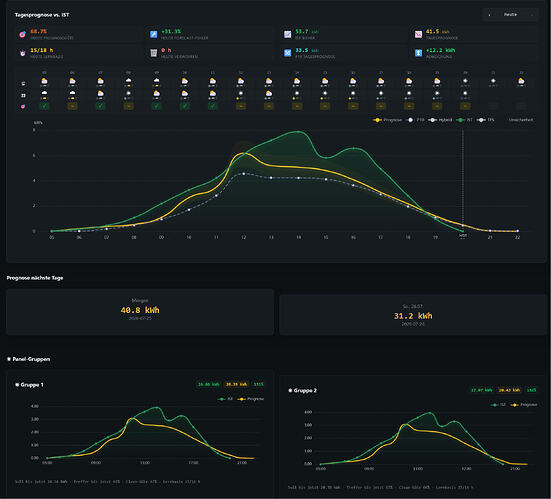
Task: Click the green percentage badge in Gruppe 1
Action: 258,384
